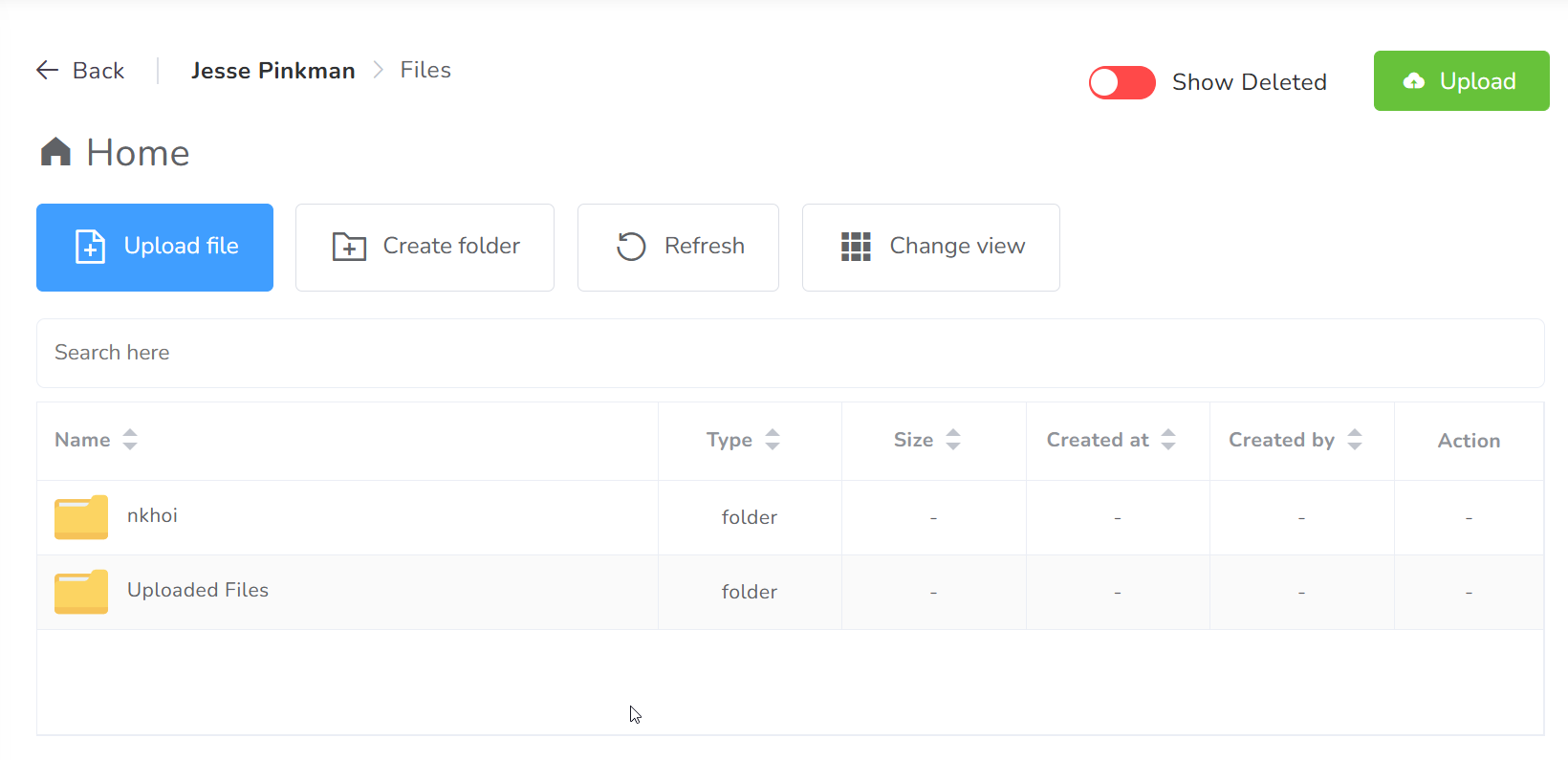Click the Uploaded Files folder icon

81,592
